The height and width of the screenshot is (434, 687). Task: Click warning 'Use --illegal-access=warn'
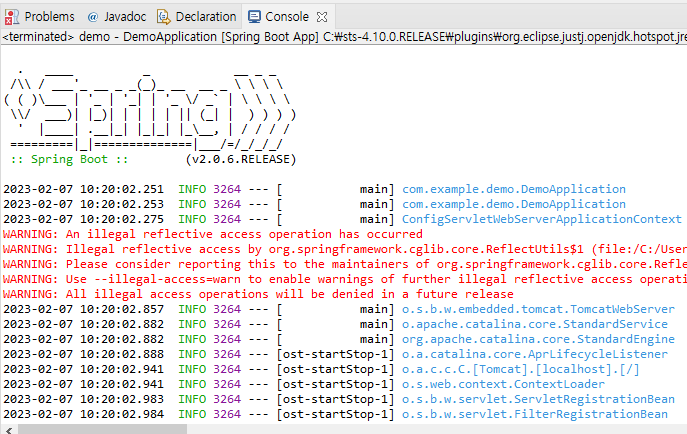(x=345, y=279)
